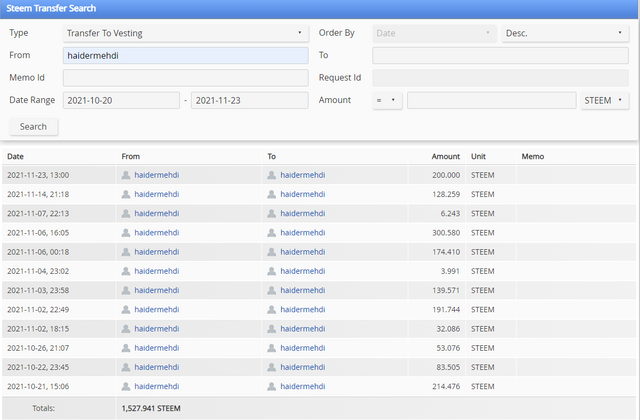Open To haidermehdi link in 128.259 STEEM row

[302, 194]
